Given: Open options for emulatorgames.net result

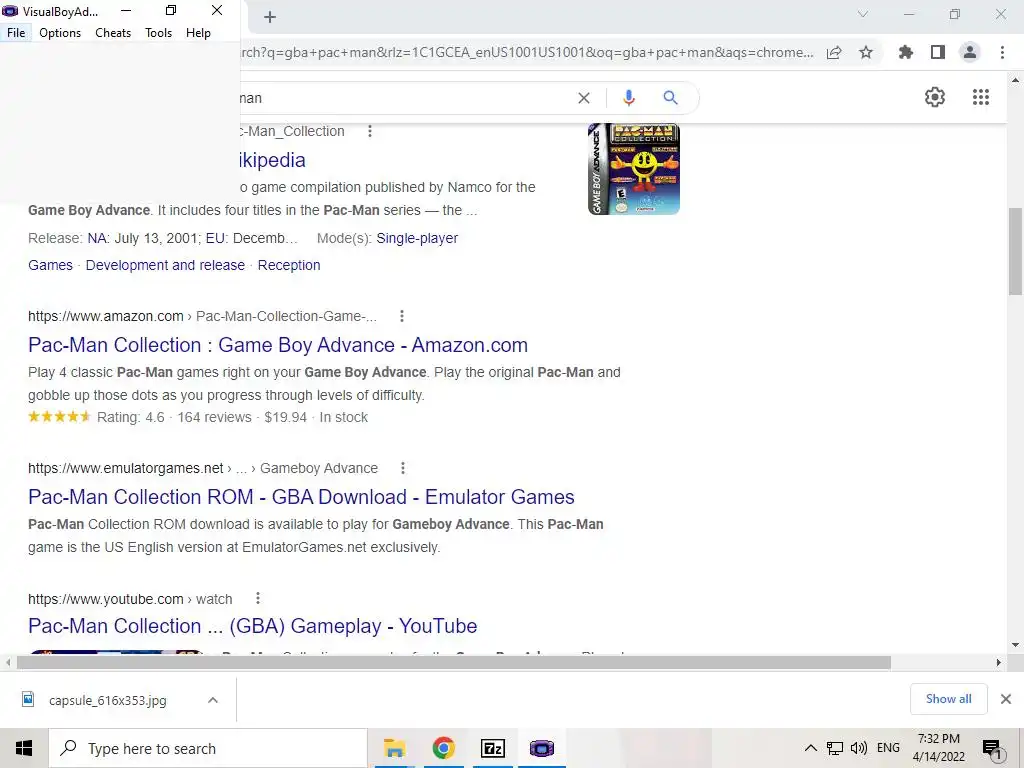Looking at the screenshot, I should (x=403, y=468).
